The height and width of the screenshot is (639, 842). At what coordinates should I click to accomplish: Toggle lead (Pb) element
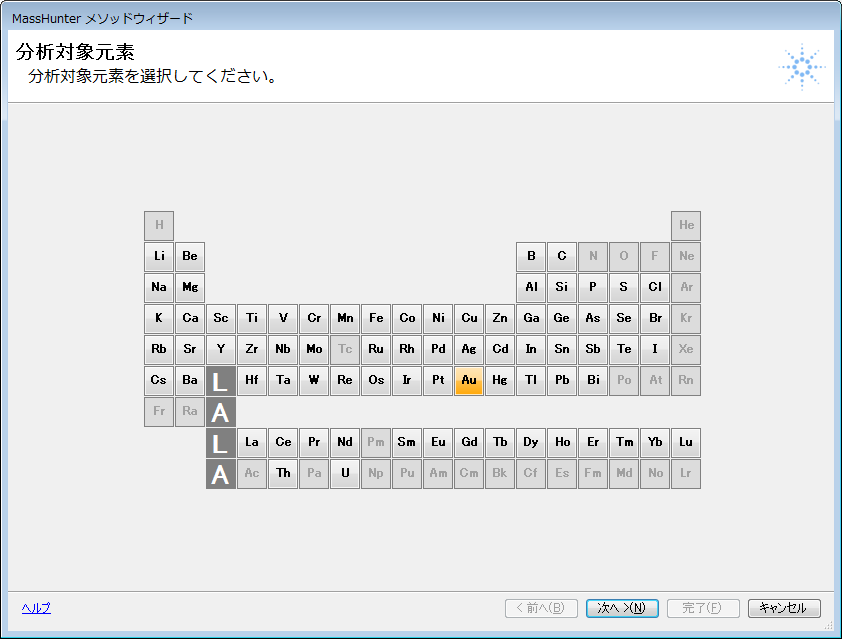(x=562, y=381)
